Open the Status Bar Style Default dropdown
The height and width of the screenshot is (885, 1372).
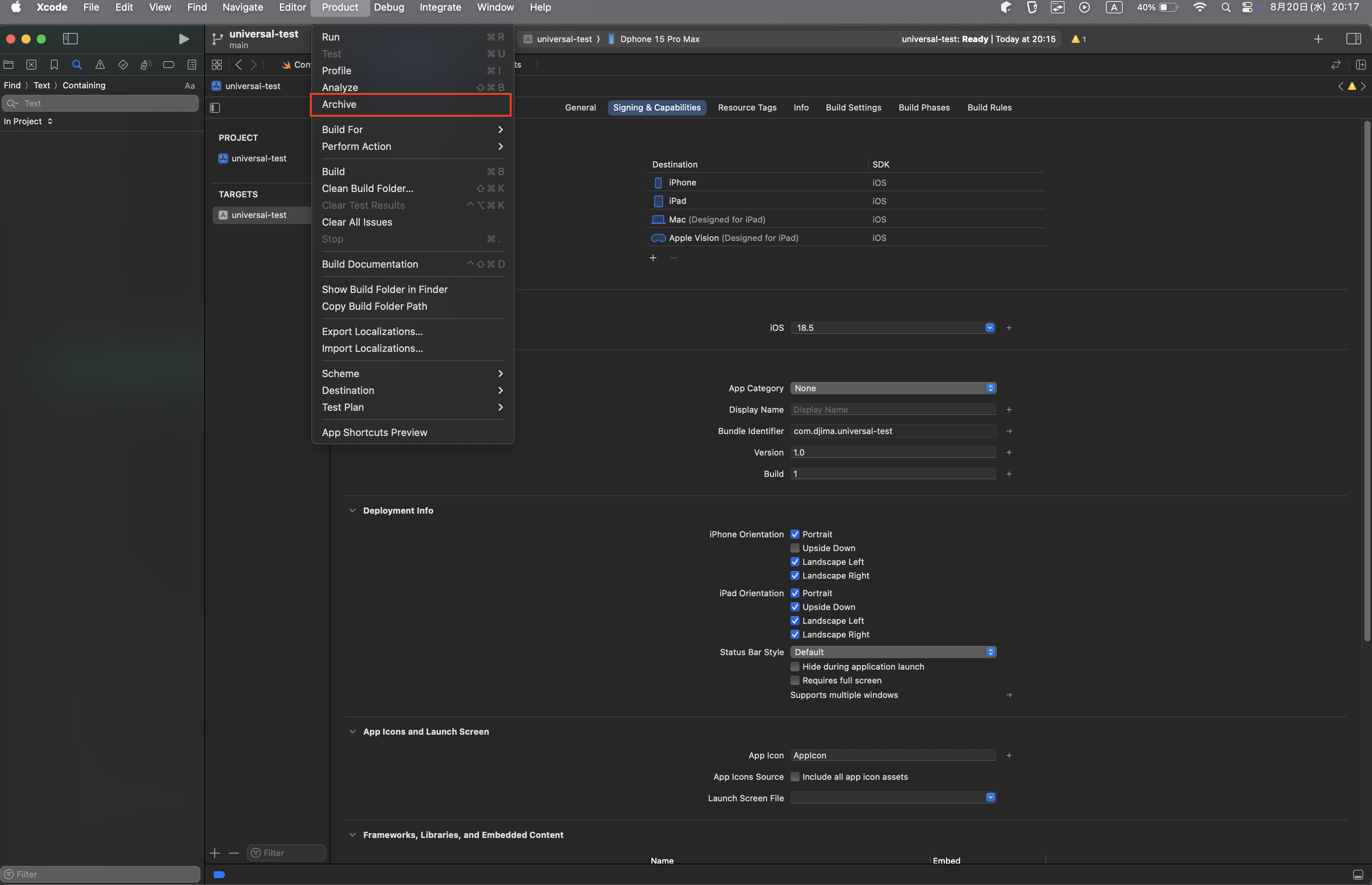pyautogui.click(x=893, y=652)
